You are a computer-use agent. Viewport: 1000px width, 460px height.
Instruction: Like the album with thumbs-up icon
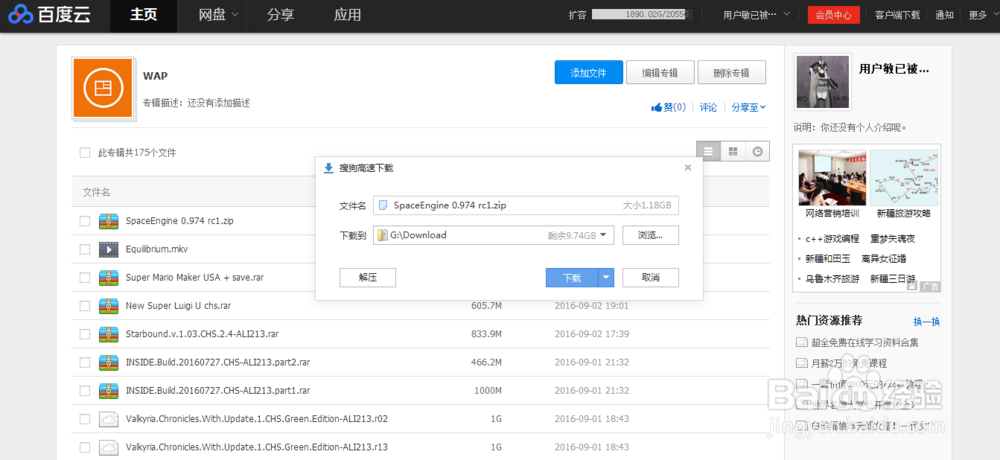coord(668,108)
